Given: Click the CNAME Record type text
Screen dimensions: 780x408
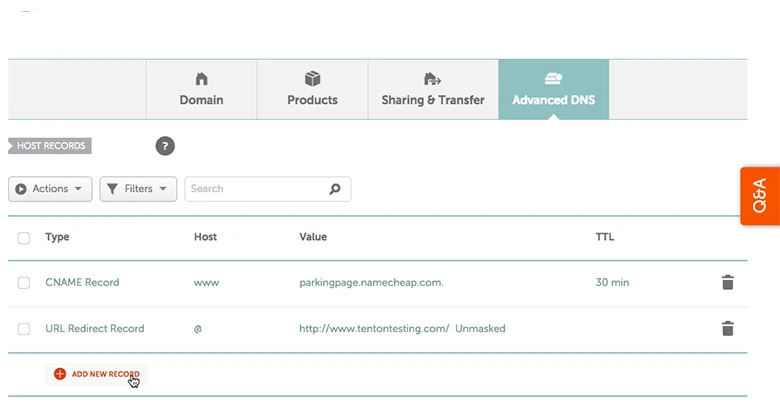Looking at the screenshot, I should click(82, 282).
